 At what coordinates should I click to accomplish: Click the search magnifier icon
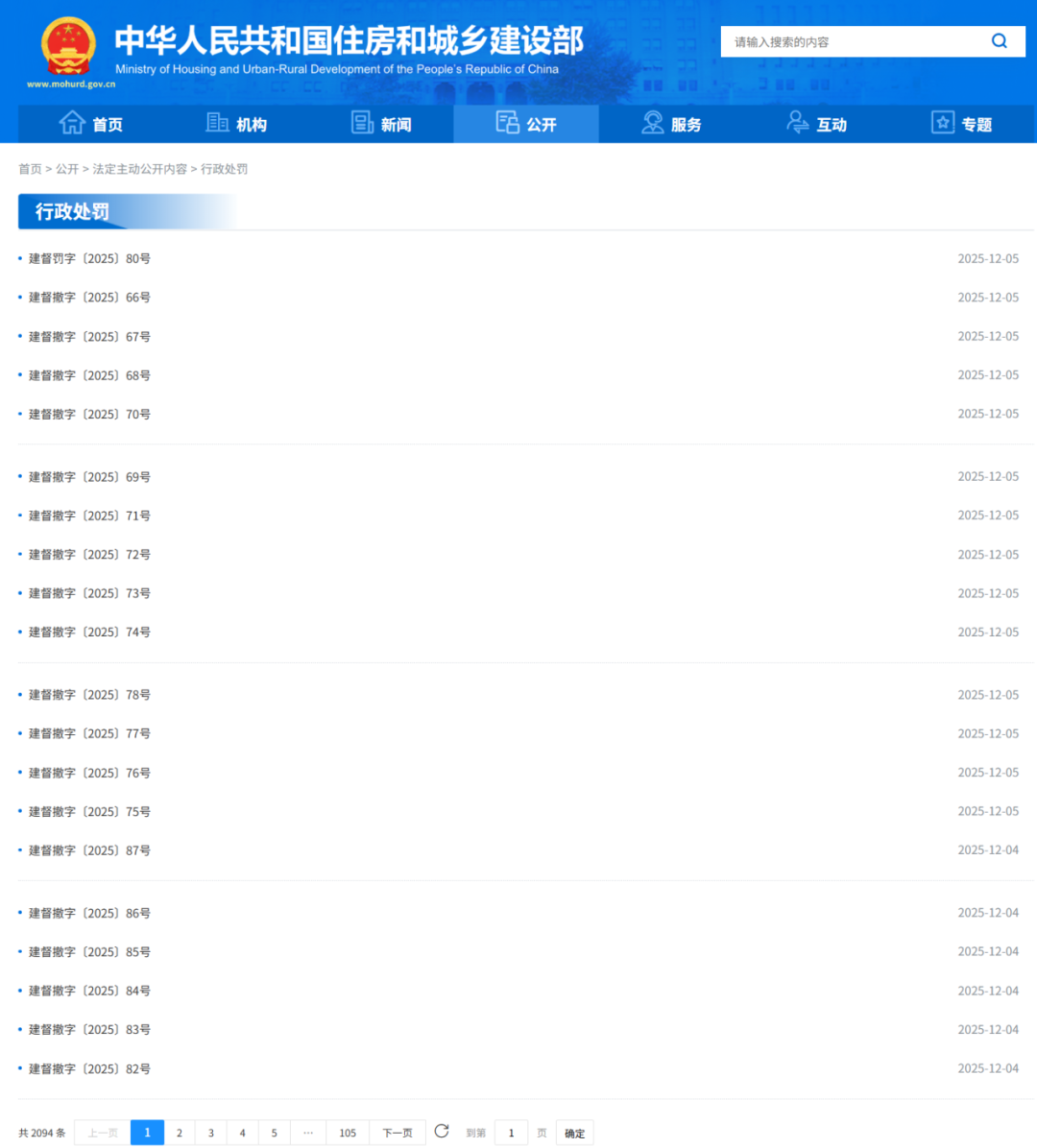pyautogui.click(x=999, y=41)
